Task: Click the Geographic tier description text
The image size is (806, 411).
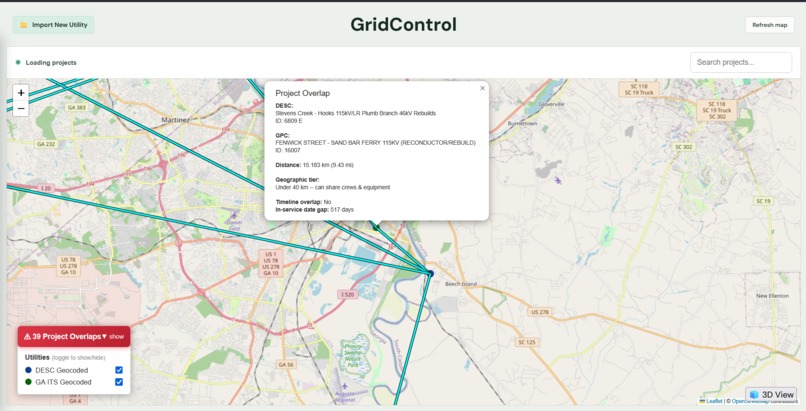Action: [333, 187]
